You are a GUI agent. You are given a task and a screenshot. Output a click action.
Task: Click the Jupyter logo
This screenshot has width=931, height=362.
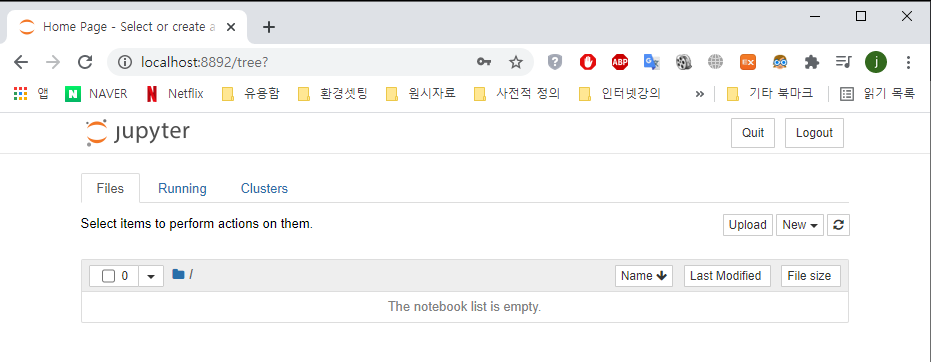point(138,132)
